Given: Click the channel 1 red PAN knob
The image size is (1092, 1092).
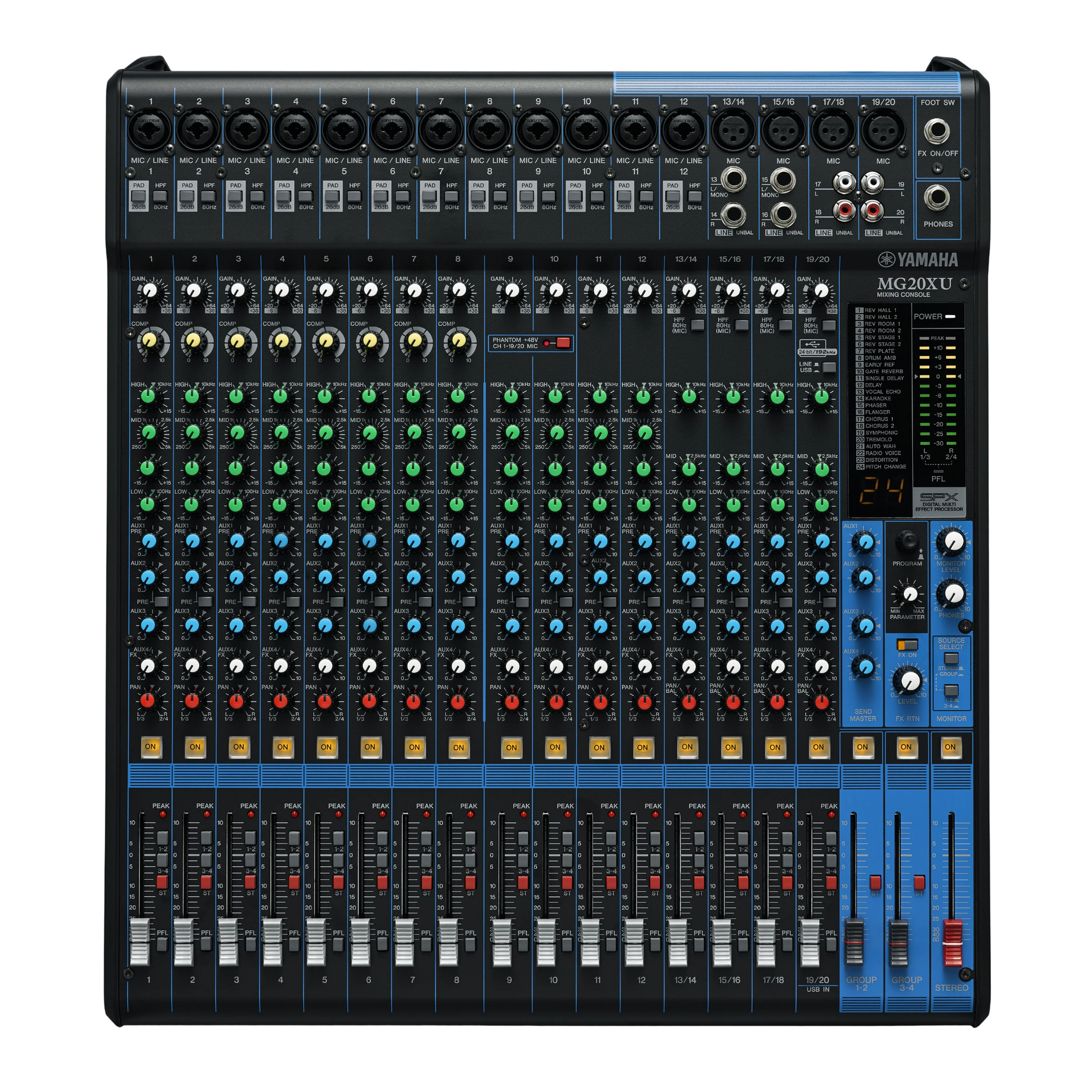Looking at the screenshot, I should click(147, 701).
